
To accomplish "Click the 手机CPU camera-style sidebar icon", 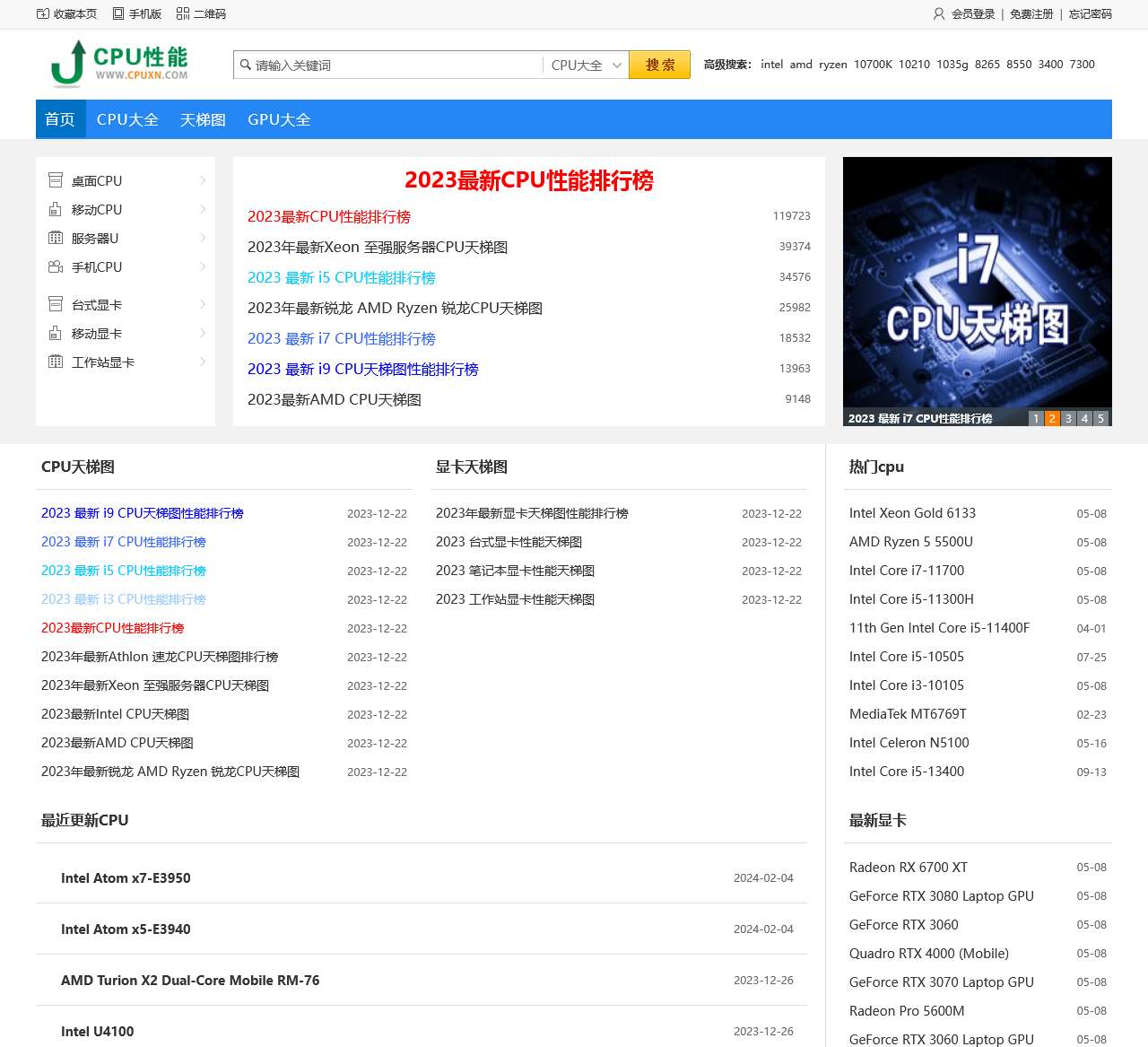I will coord(55,266).
